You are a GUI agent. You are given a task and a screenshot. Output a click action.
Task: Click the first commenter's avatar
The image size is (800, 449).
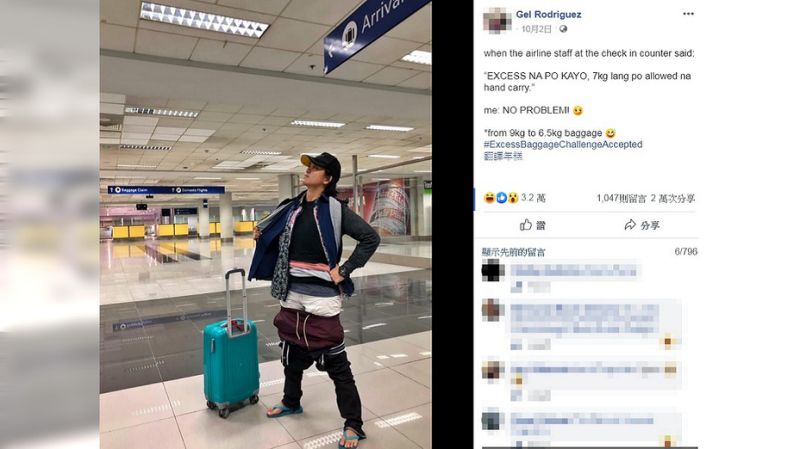click(x=493, y=270)
